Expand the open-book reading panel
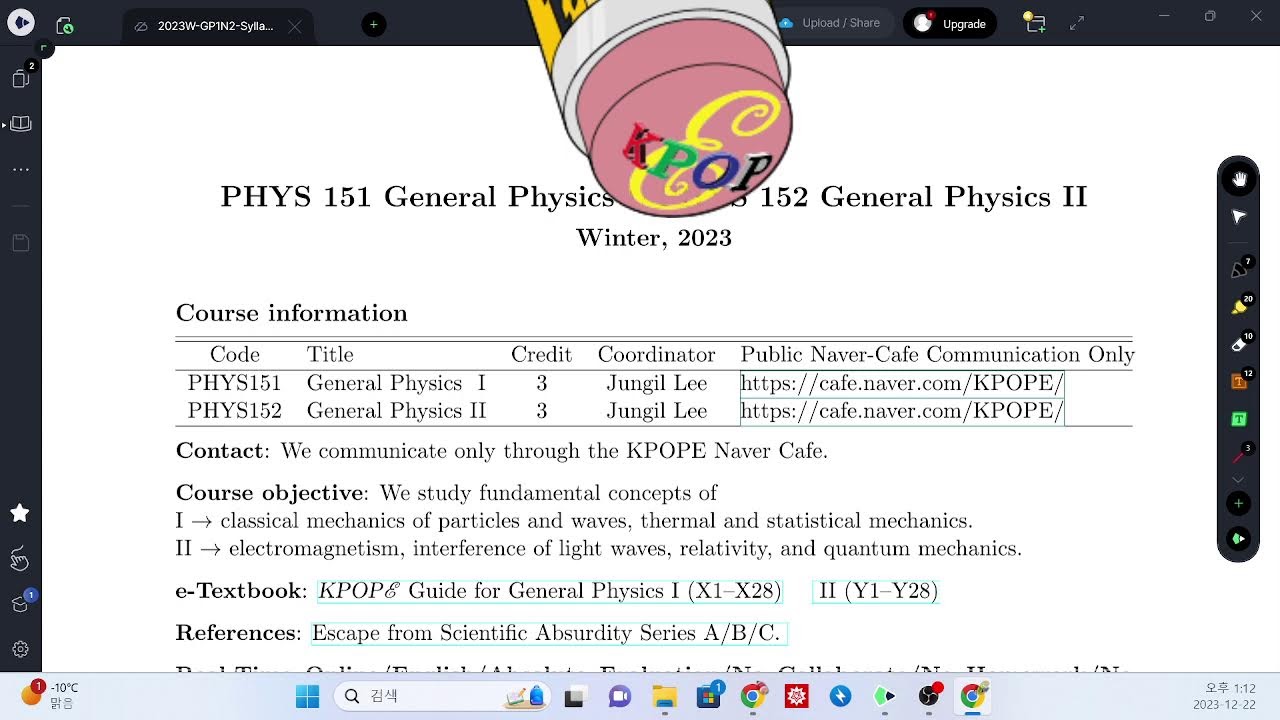Viewport: 1280px width, 720px height. pos(20,124)
